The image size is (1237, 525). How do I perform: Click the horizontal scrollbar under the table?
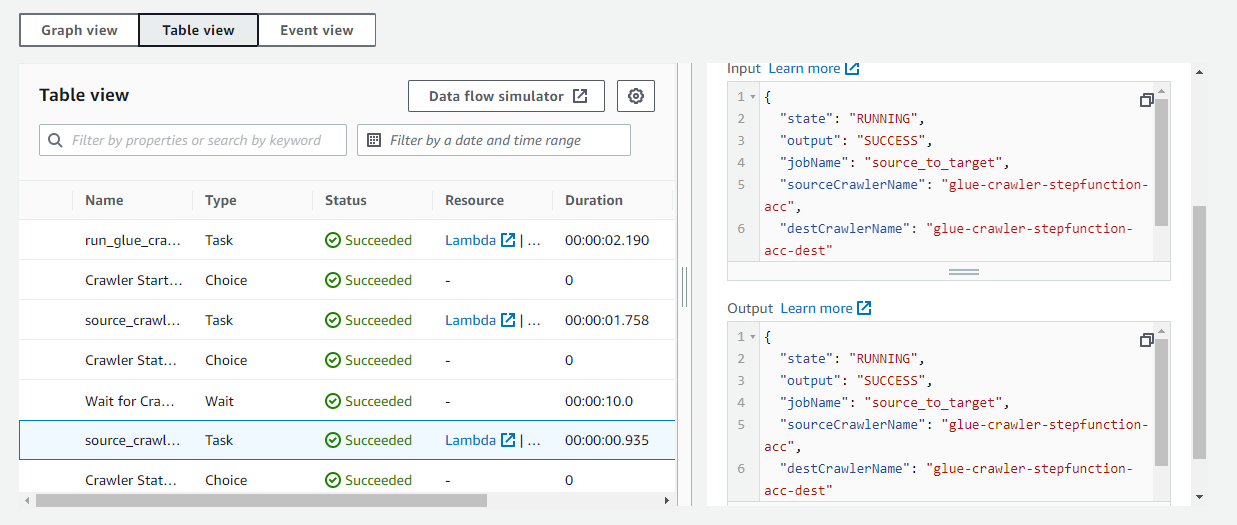pos(260,500)
